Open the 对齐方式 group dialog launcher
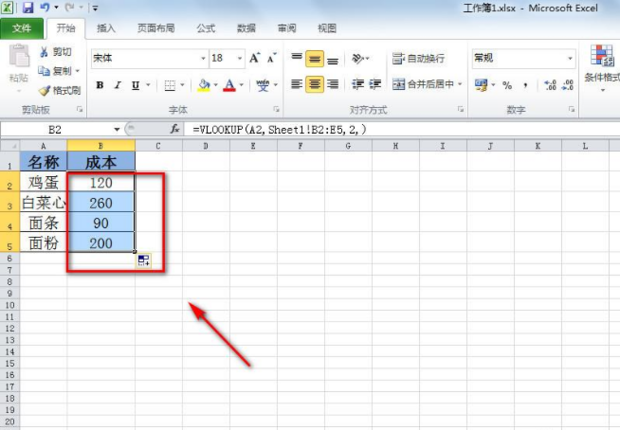Screen dimensions: 620x430 pyautogui.click(x=461, y=110)
